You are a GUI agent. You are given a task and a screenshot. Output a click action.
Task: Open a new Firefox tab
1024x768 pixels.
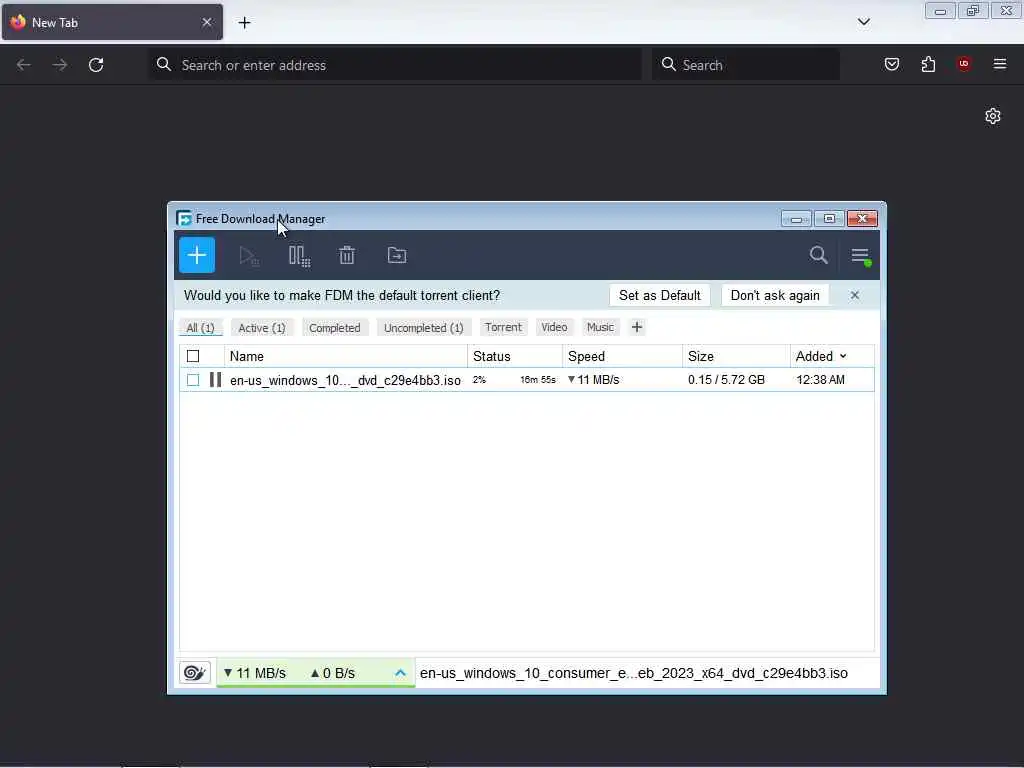pyautogui.click(x=244, y=23)
